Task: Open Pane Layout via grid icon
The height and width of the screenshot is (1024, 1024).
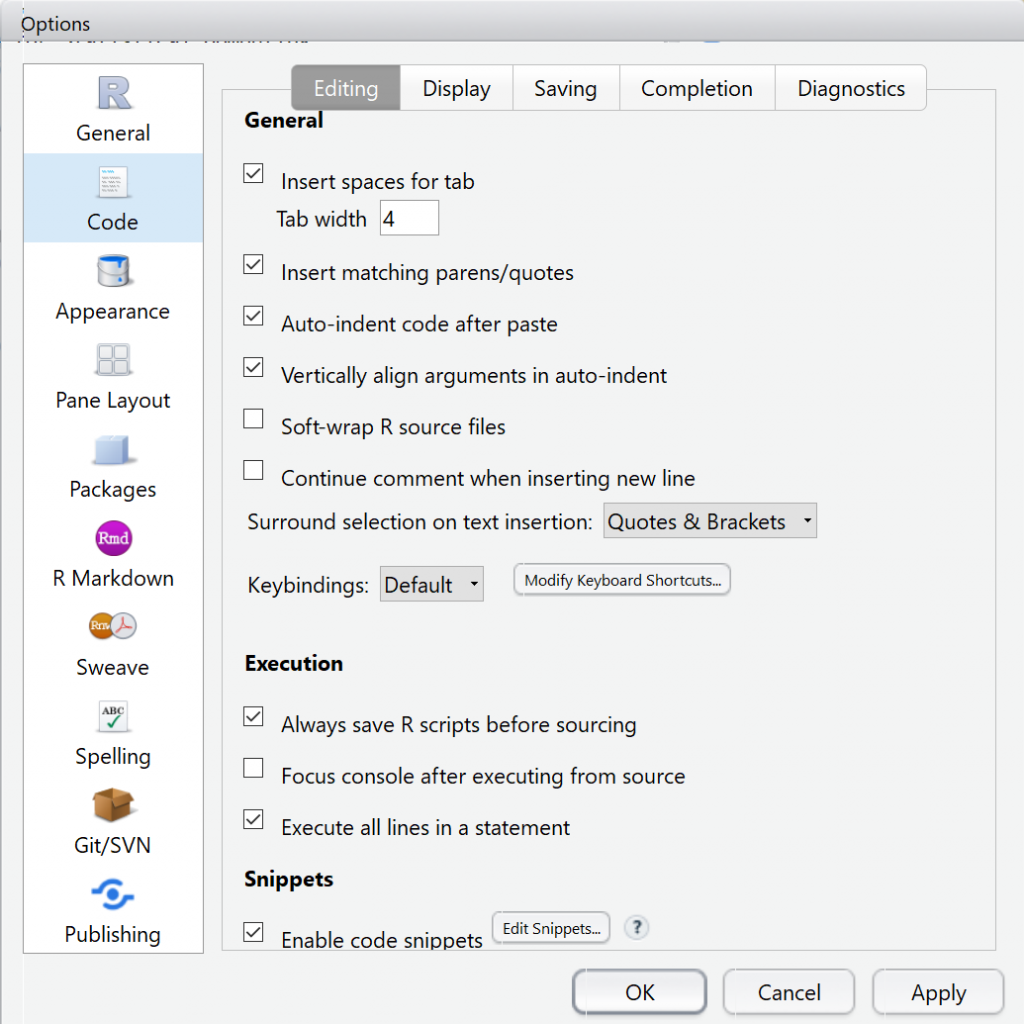Action: 113,359
